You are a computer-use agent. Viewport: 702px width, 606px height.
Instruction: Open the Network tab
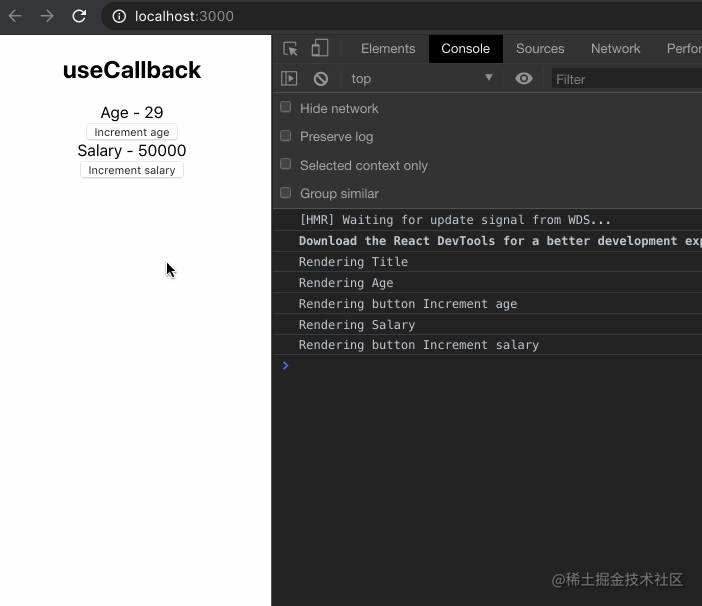[616, 48]
